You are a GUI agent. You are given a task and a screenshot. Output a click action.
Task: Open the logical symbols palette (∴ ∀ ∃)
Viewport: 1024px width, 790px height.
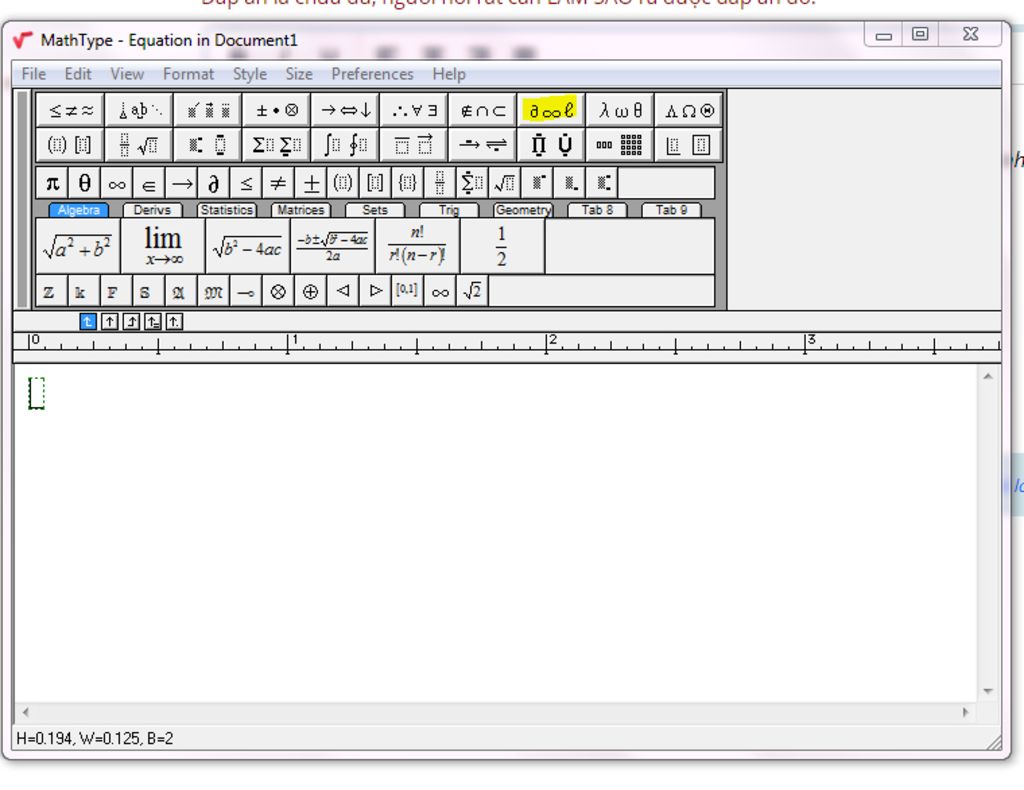[x=413, y=110]
